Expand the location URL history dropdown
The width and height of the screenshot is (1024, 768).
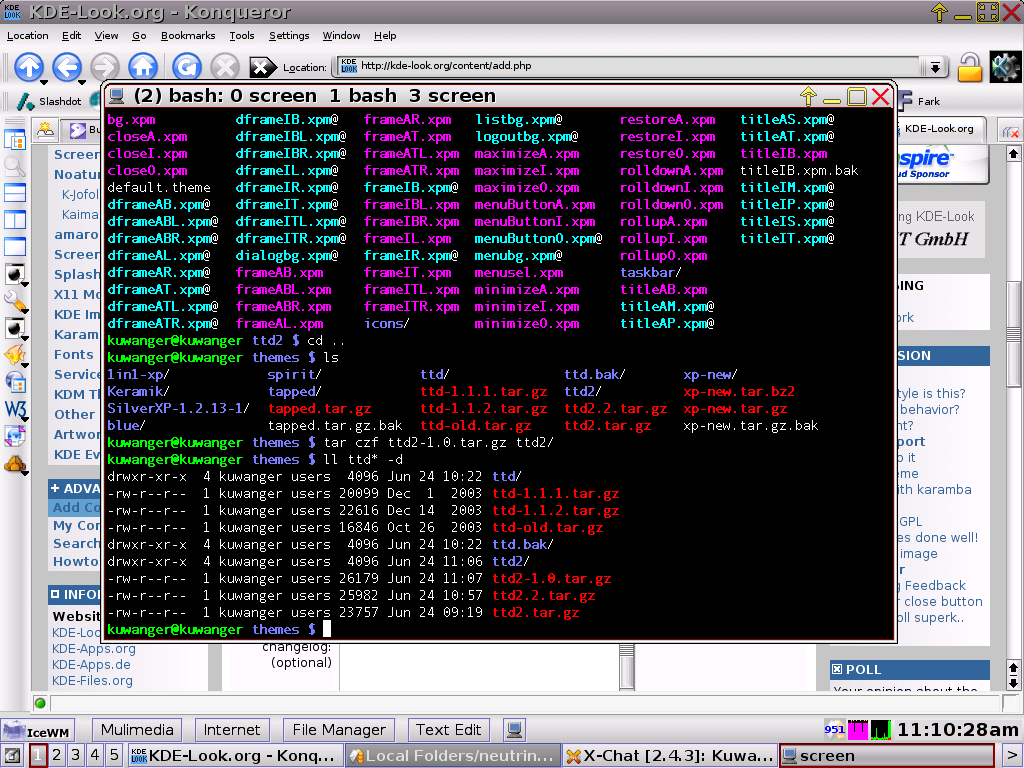pos(935,67)
